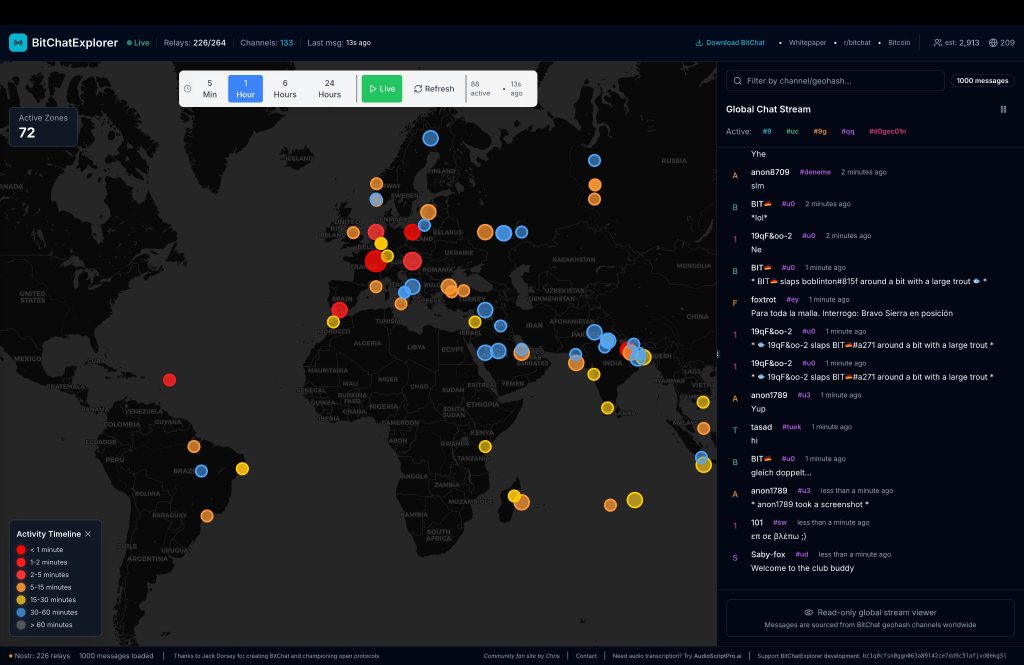1024x665 pixels.
Task: Switch to the 24 Hours time range
Action: pyautogui.click(x=329, y=89)
